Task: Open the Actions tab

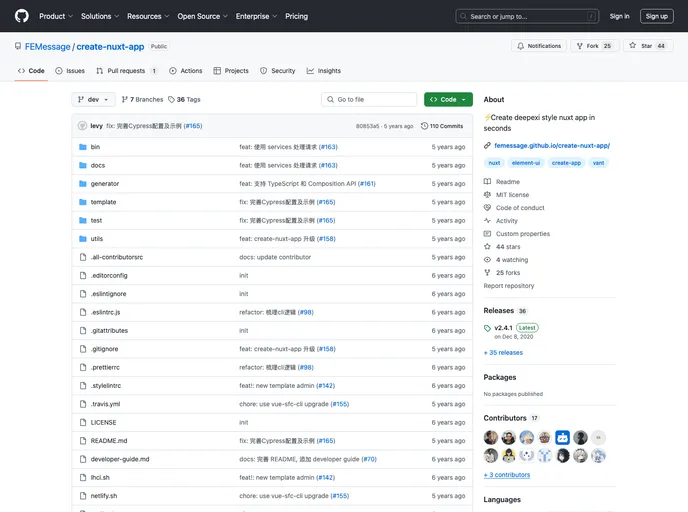Action: [x=186, y=71]
